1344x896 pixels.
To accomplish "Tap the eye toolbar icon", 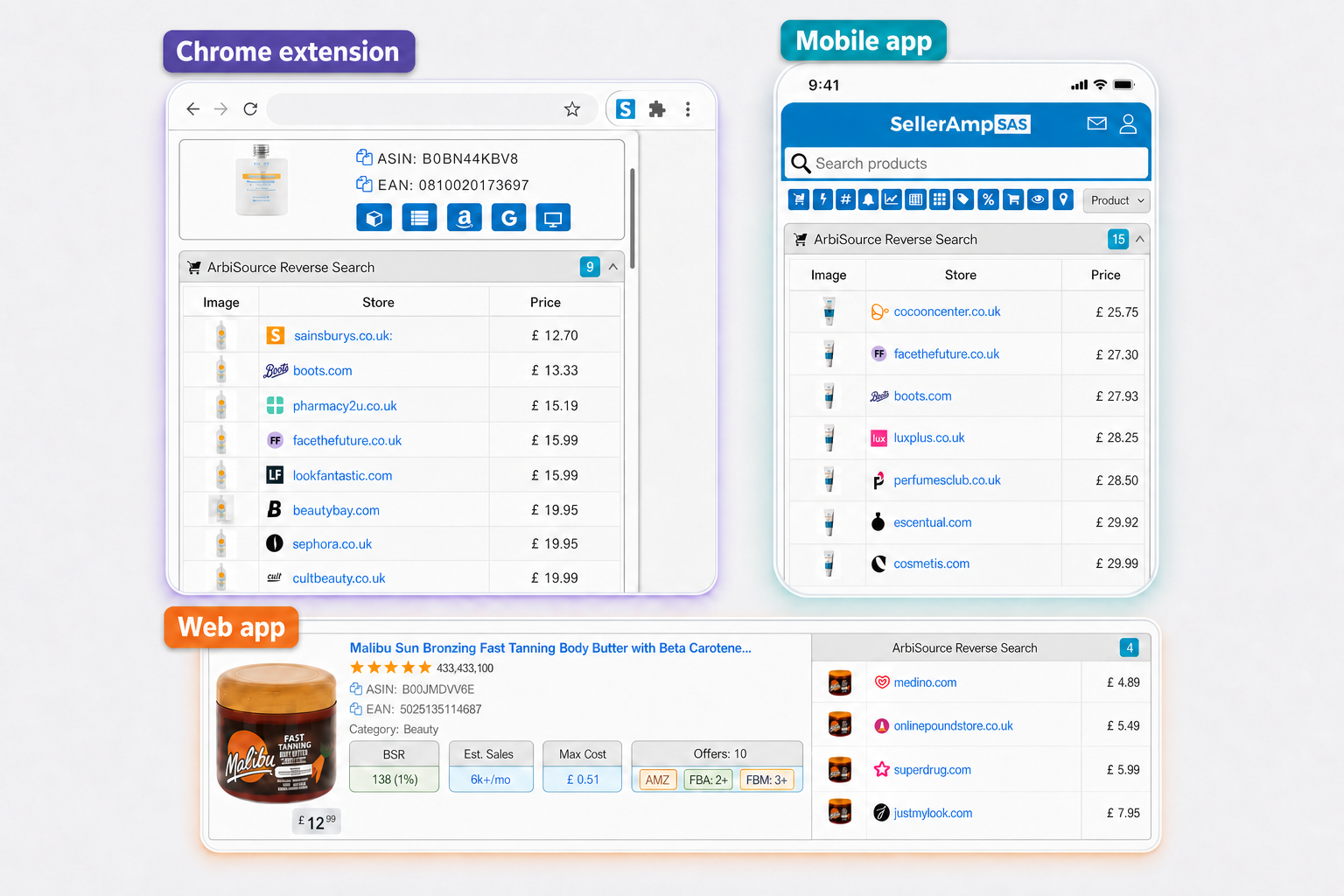I will click(x=1038, y=199).
